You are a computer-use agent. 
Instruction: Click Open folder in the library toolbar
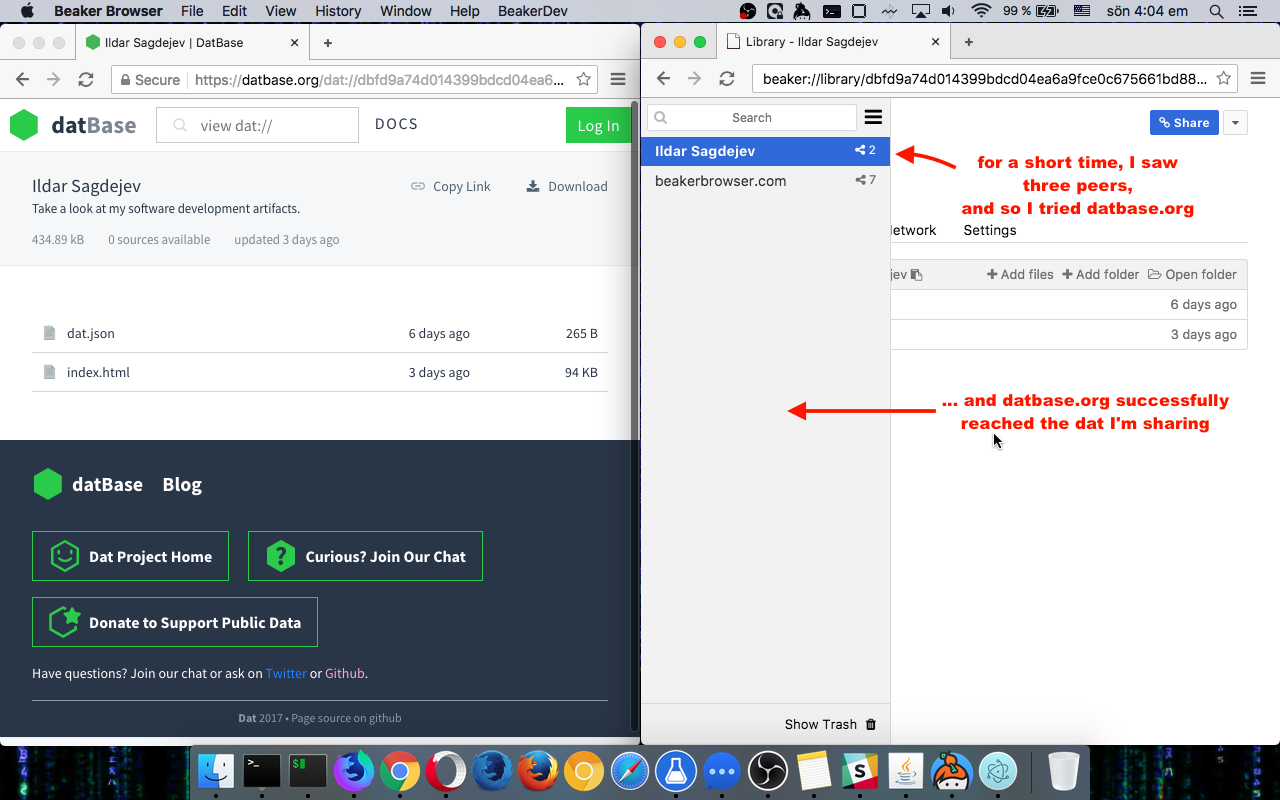[1193, 273]
